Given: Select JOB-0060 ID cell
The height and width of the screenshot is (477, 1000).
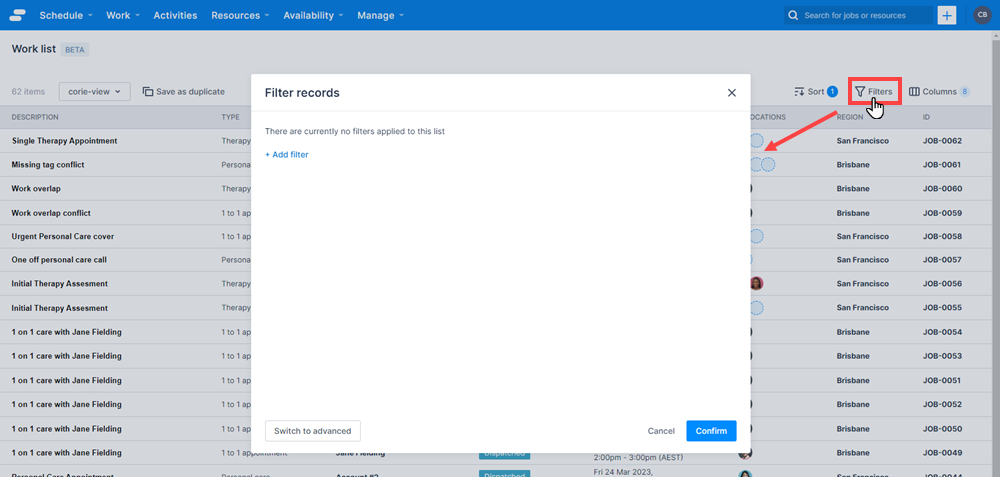Looking at the screenshot, I should [942, 189].
